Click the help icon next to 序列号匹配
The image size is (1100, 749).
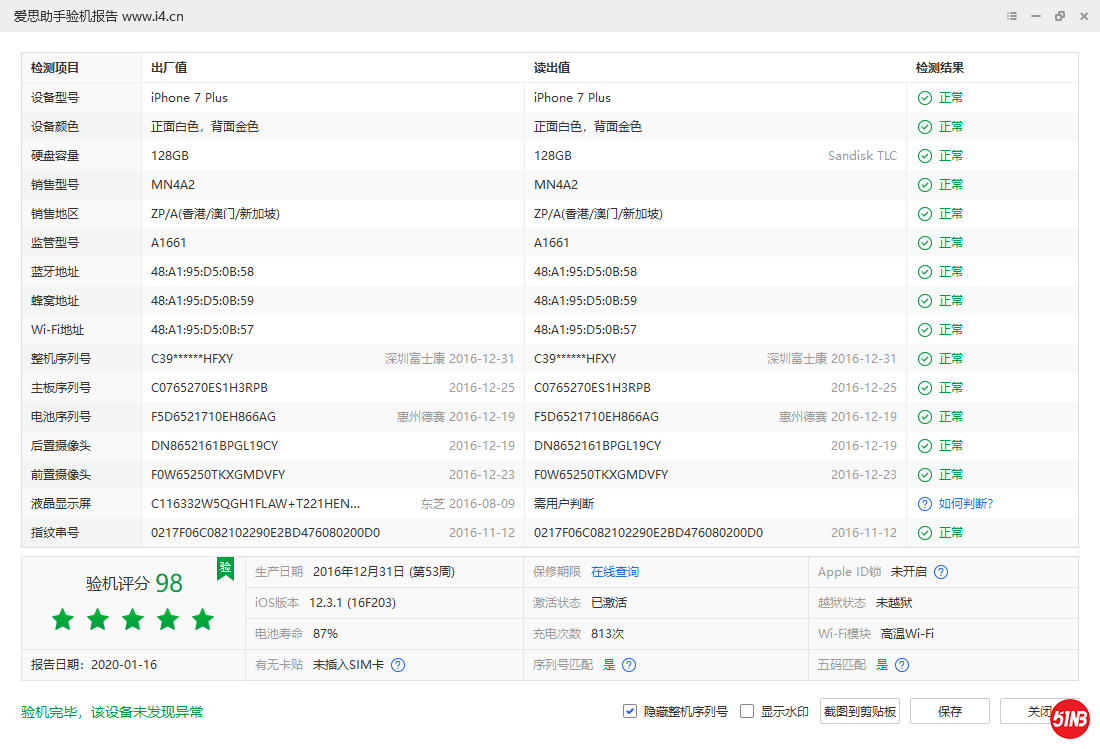click(x=629, y=664)
